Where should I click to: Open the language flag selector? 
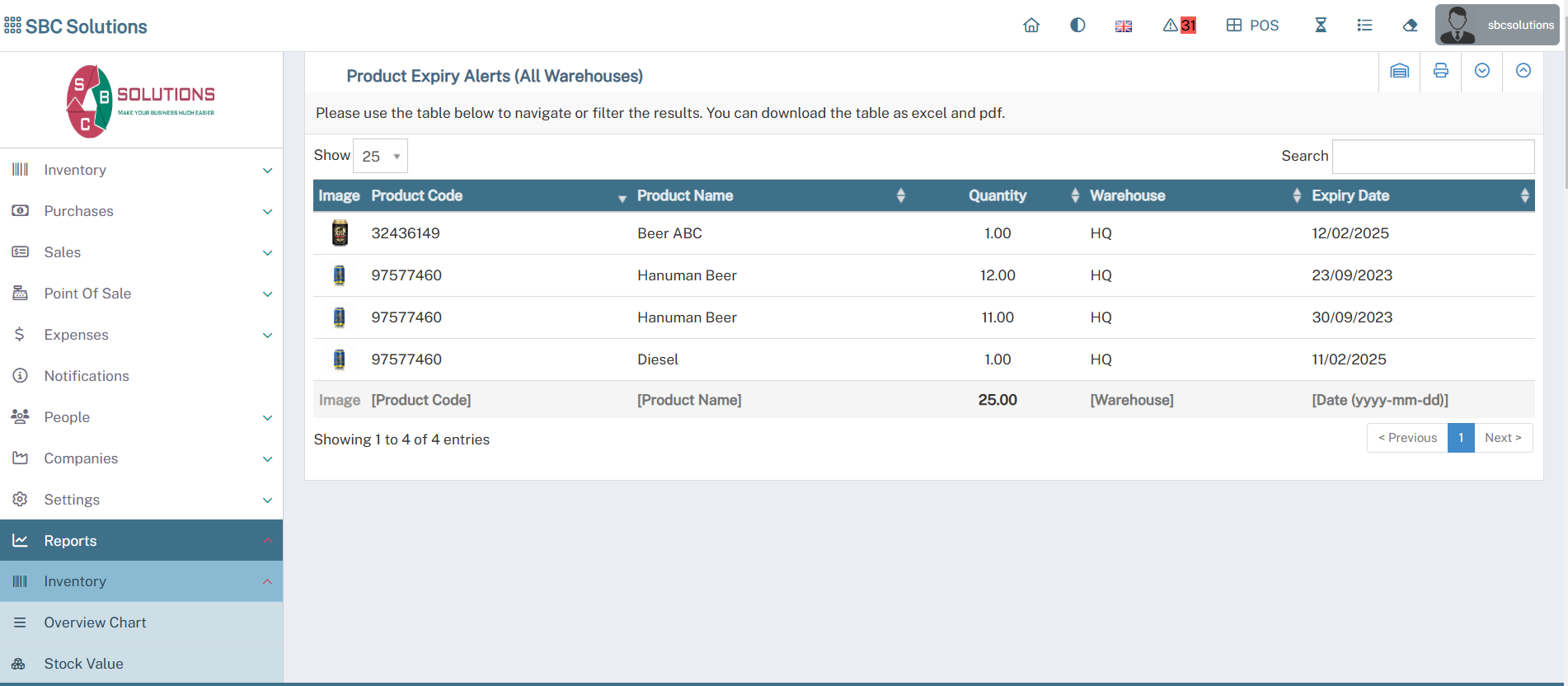1124,26
